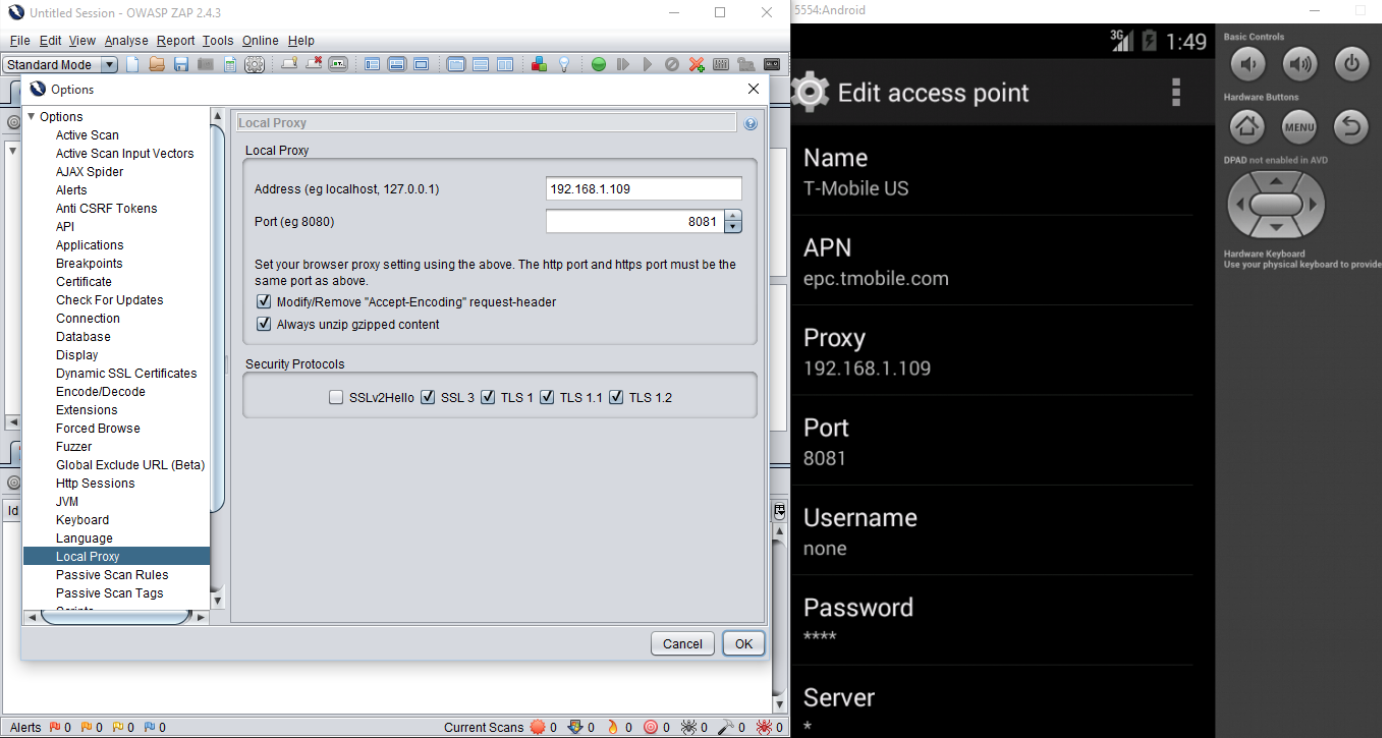Click emulator Back hardware button
Screen dimensions: 1382x738
(1351, 127)
